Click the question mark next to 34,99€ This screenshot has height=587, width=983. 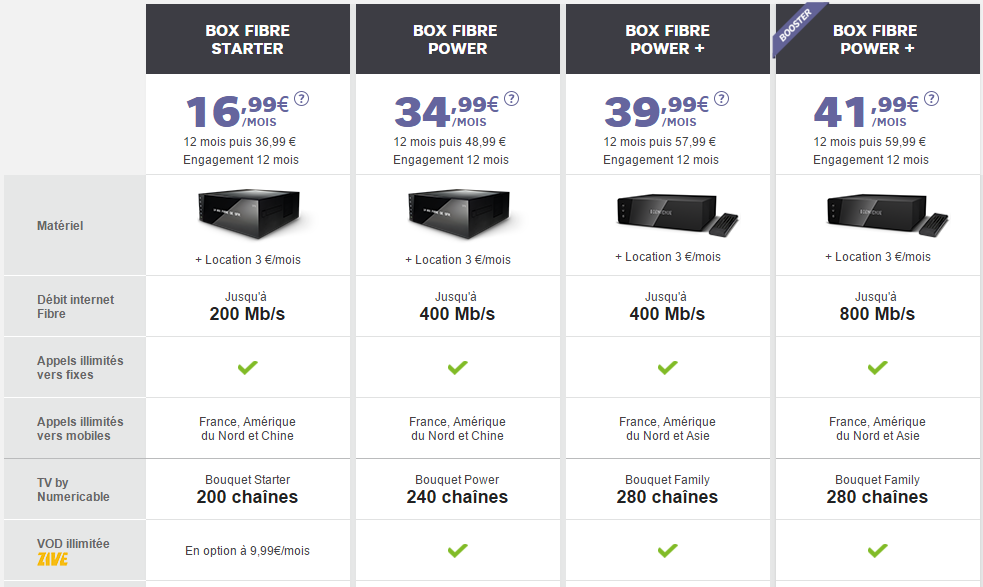point(512,100)
